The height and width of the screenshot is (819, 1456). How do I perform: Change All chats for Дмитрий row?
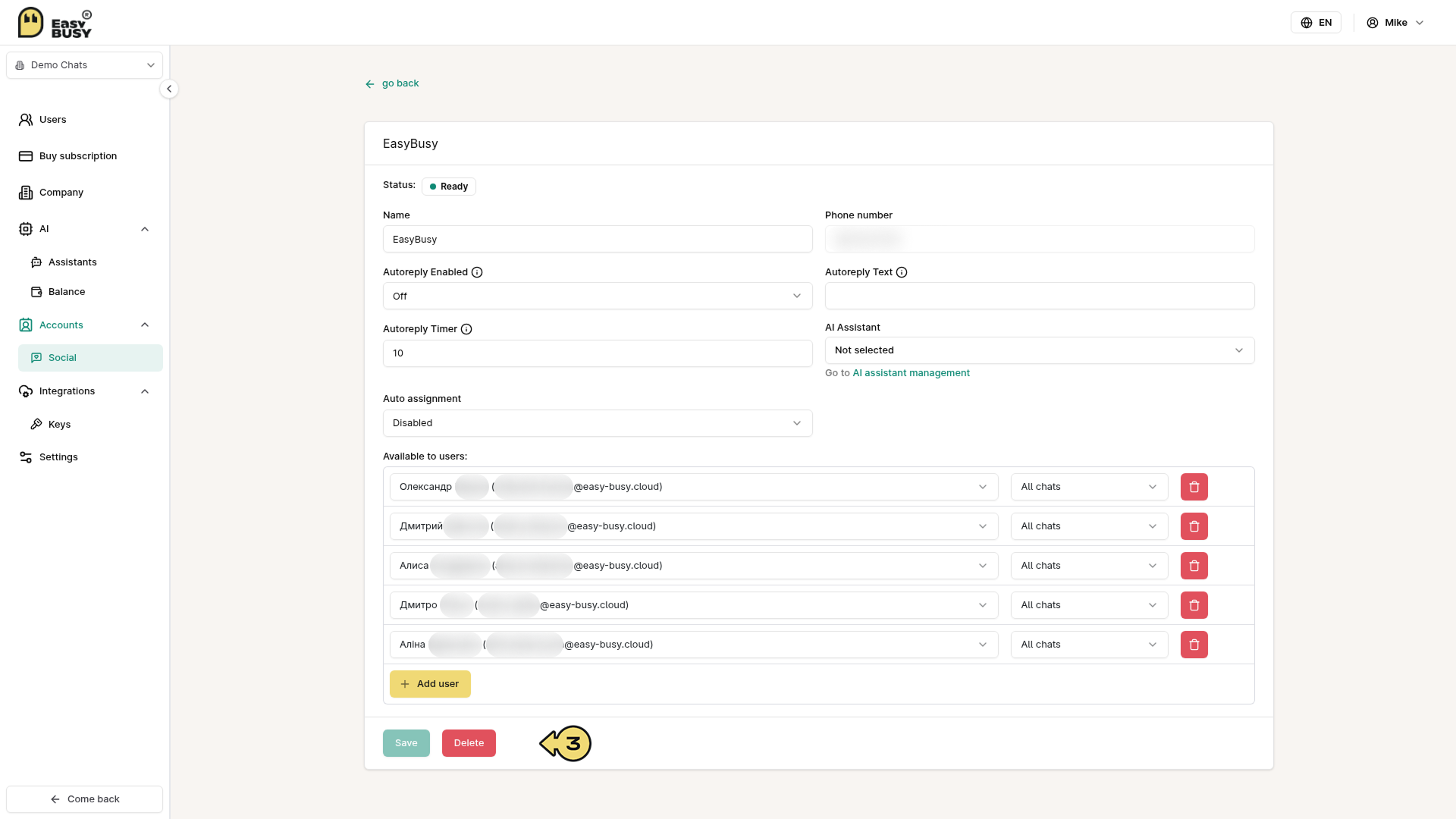1089,526
